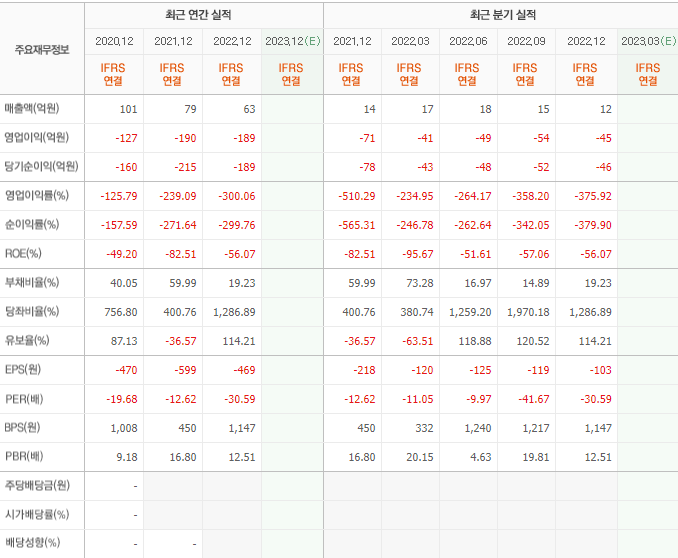This screenshot has height=558, width=678.
Task: Click the 부채비율 value 40.05
Action: [x=124, y=283]
